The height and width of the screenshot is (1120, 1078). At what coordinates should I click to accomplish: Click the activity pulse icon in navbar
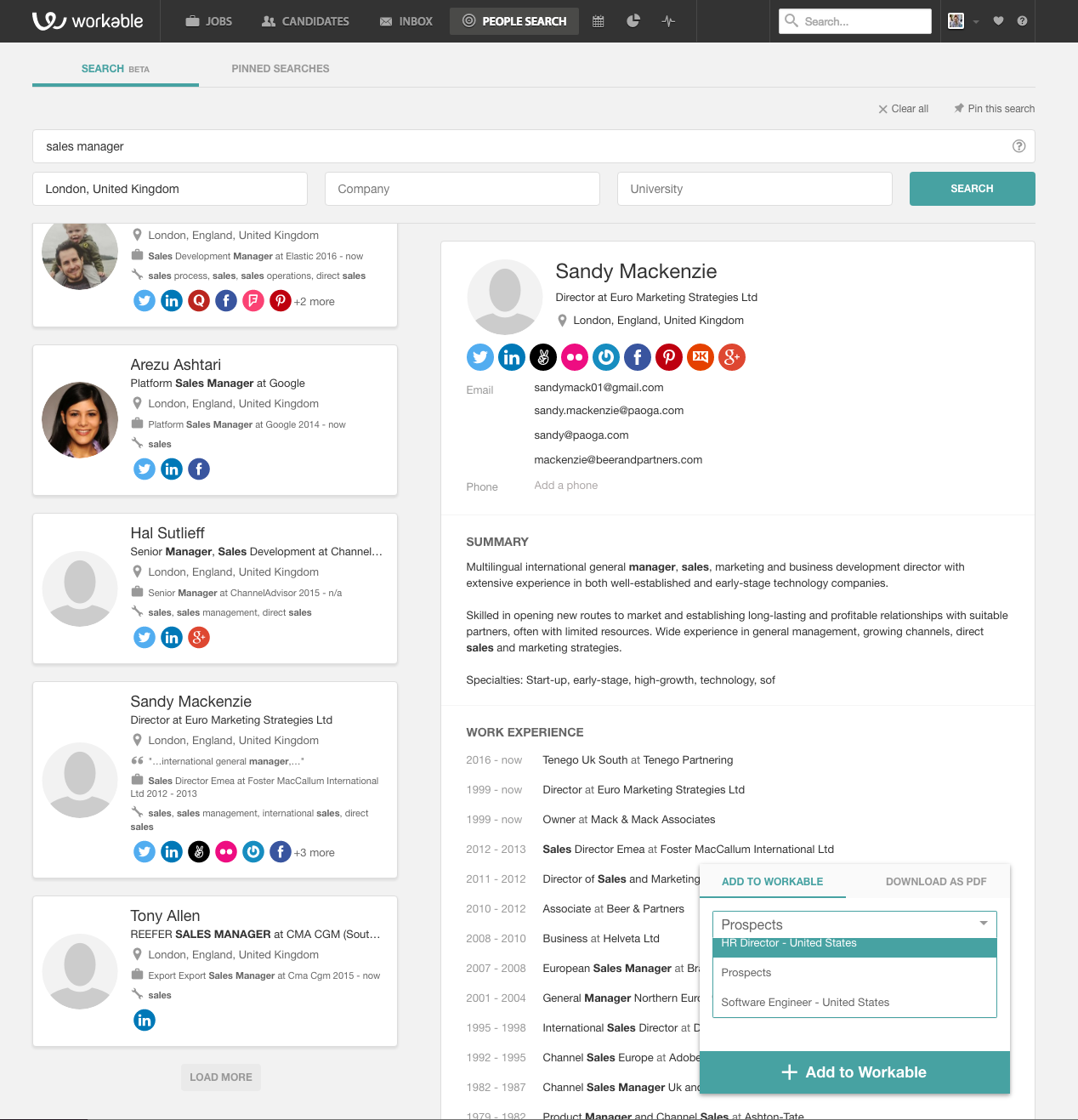668,21
